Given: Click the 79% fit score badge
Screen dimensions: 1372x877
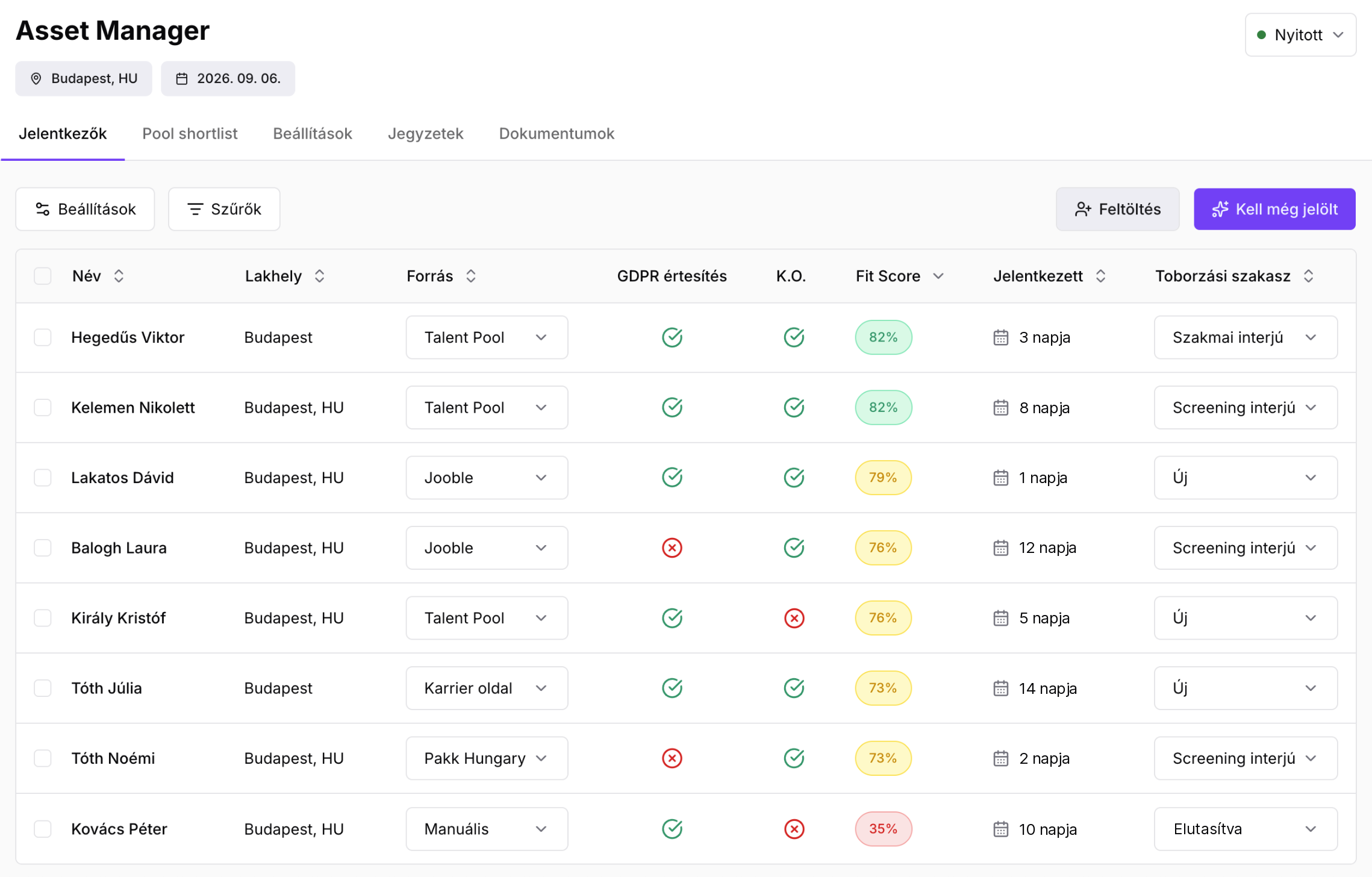Looking at the screenshot, I should pos(883,478).
